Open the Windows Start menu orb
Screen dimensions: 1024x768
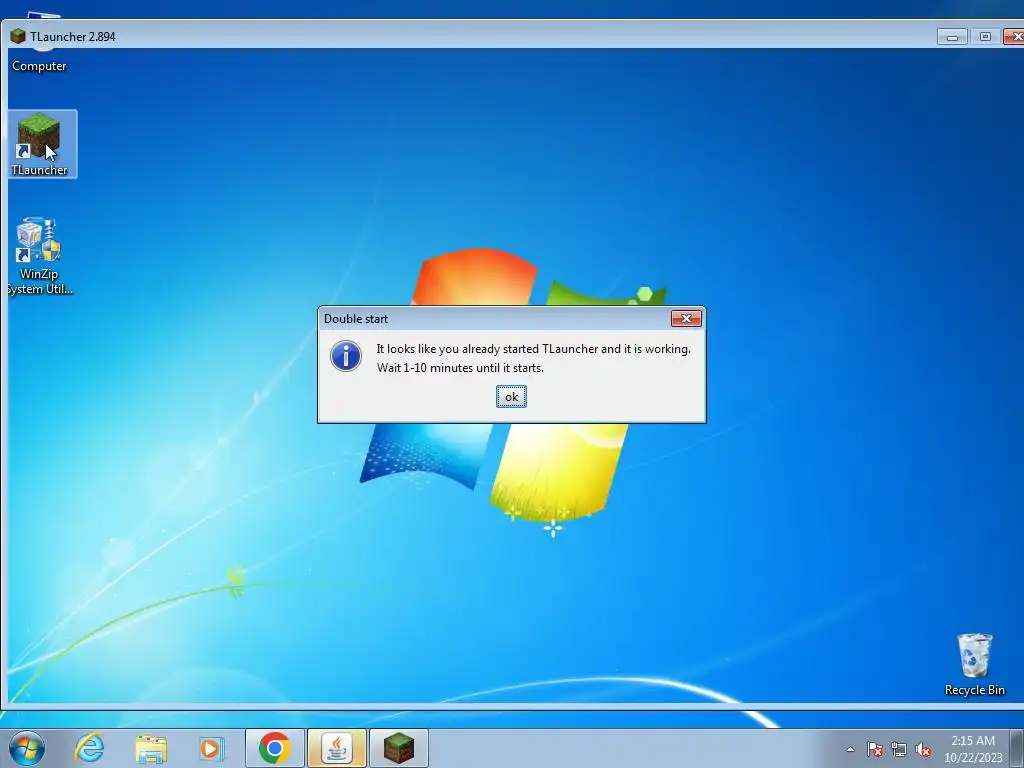tap(26, 748)
